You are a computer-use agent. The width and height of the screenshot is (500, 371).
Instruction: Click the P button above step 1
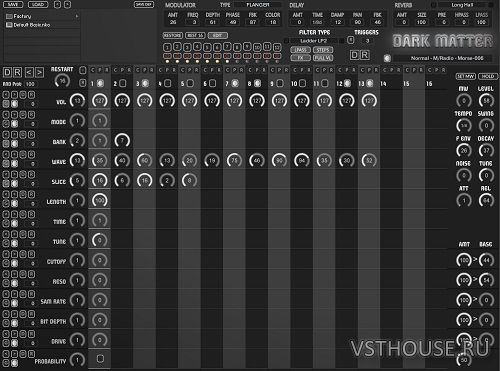100,70
